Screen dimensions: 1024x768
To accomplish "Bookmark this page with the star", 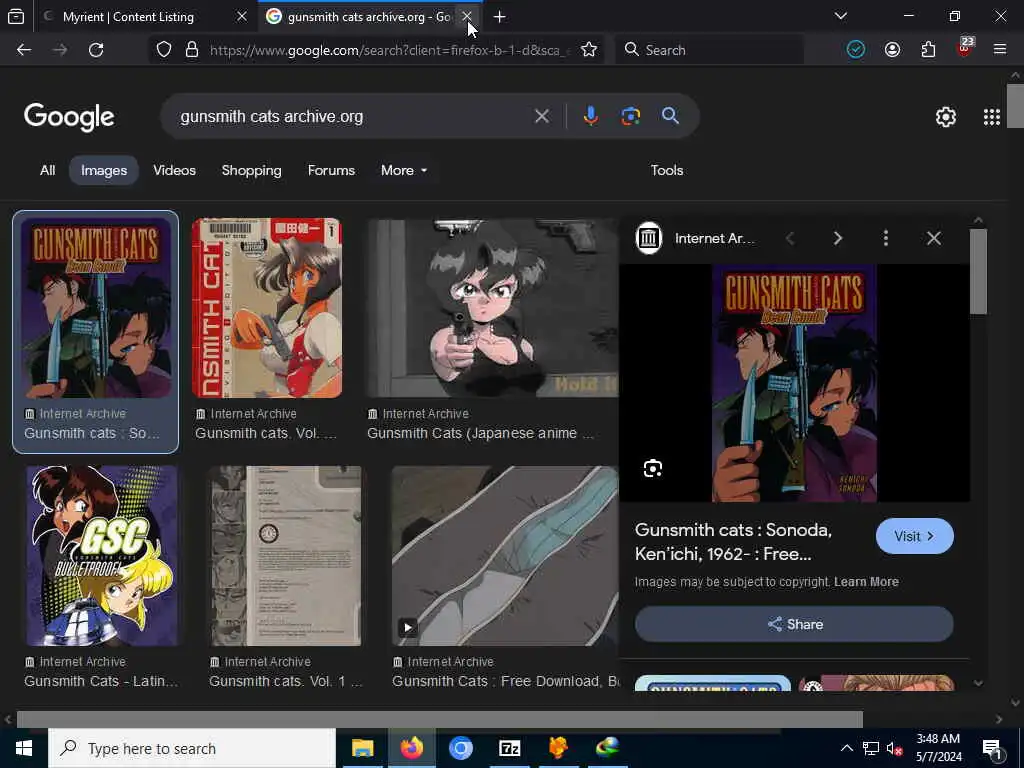I will 588,50.
